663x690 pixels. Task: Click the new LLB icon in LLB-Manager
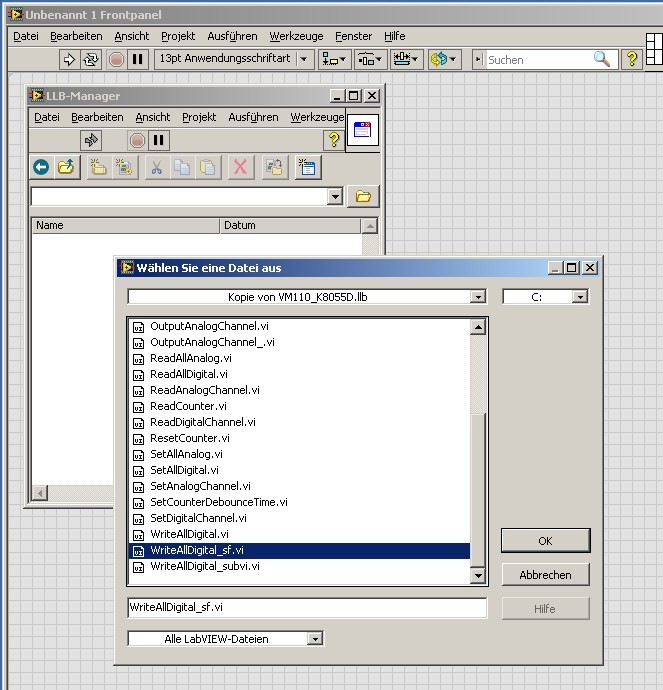pyautogui.click(x=125, y=167)
